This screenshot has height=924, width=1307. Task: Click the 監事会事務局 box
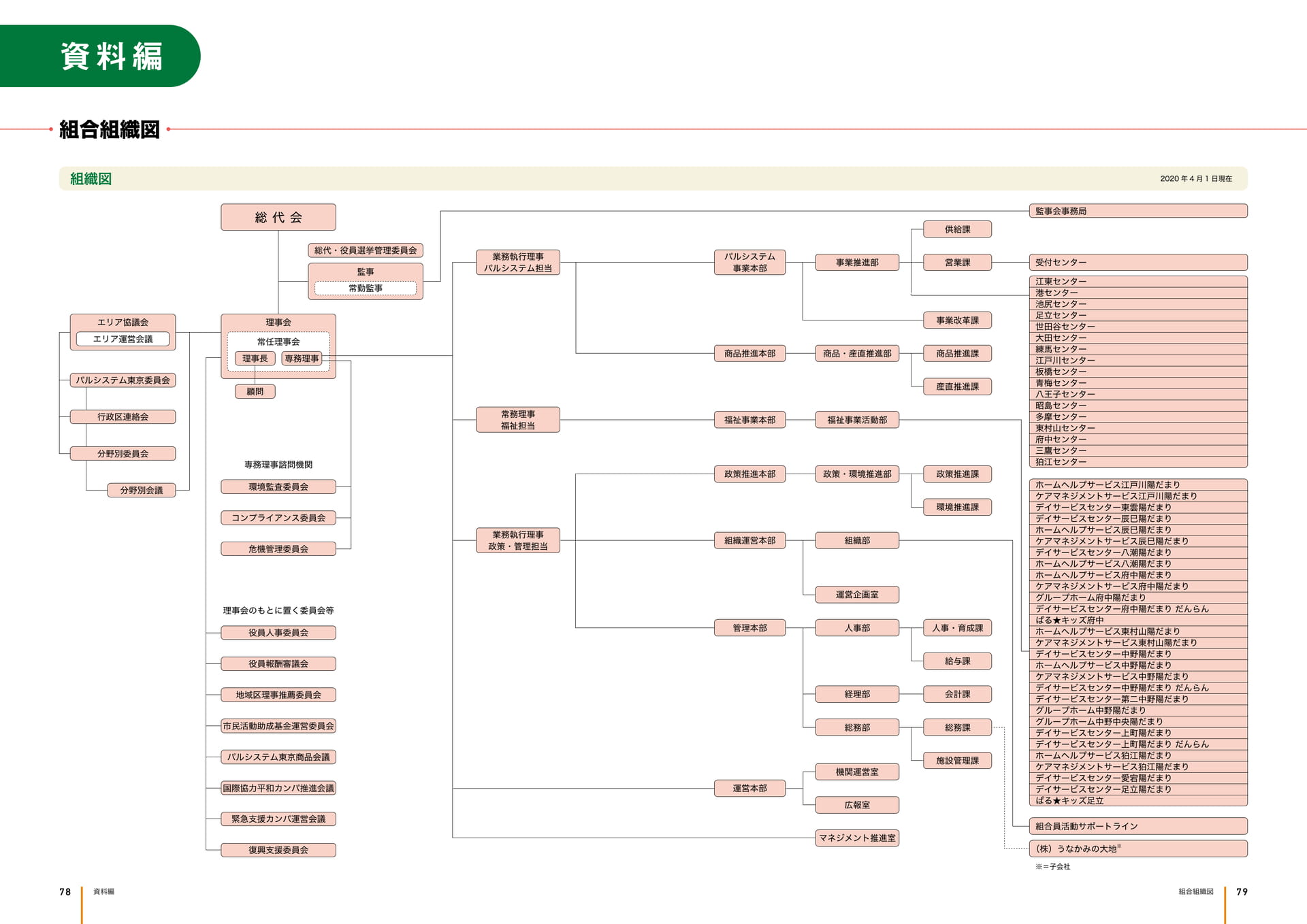(1138, 211)
